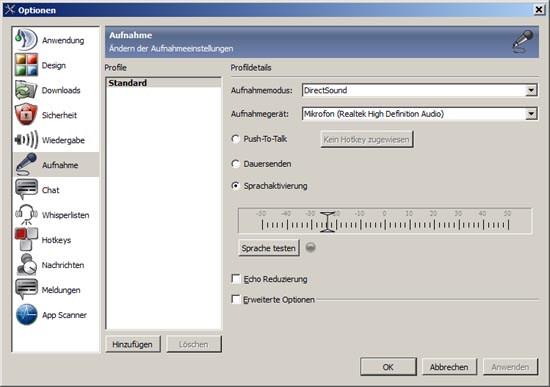Open the Chat speech bubble icon

click(x=26, y=189)
